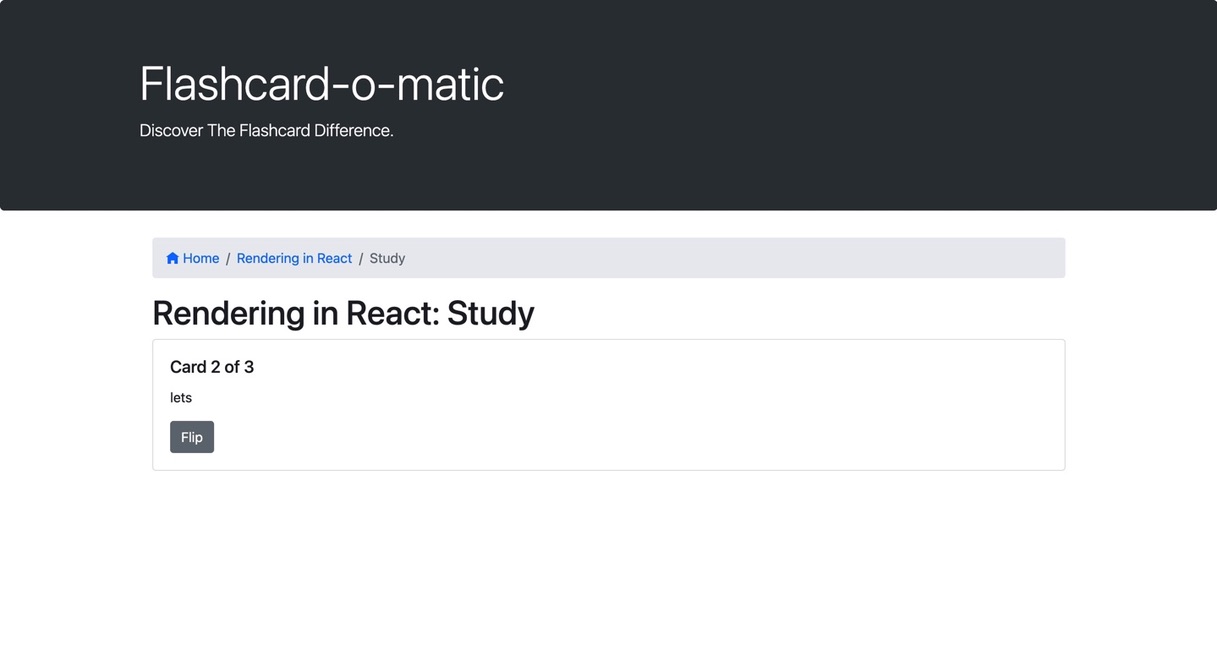Click the word Study in the large heading

tap(491, 313)
